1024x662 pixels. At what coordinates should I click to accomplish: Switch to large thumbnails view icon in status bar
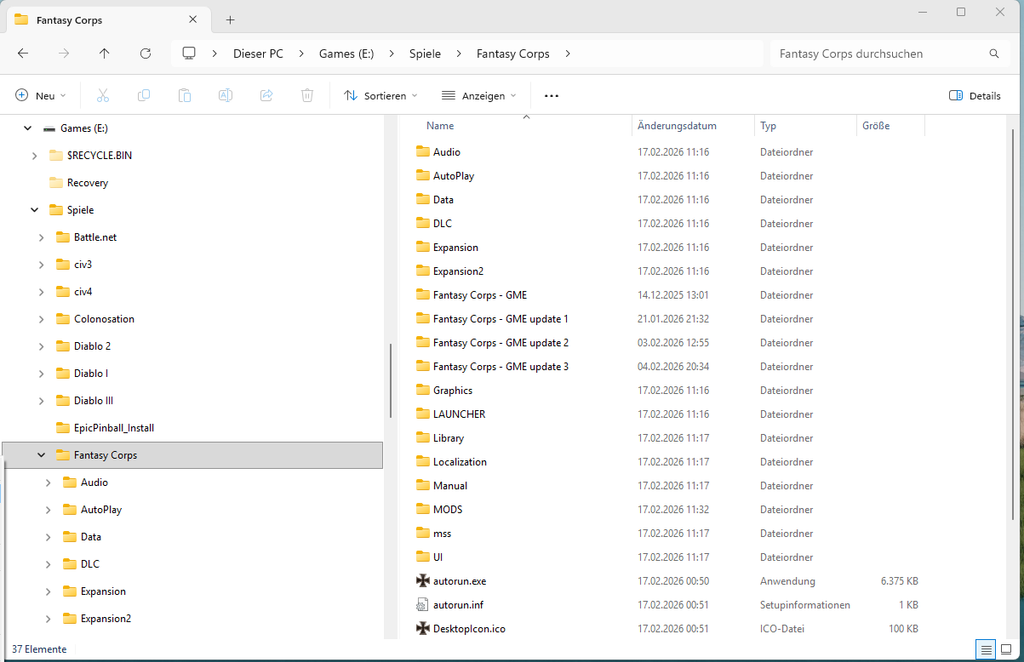pyautogui.click(x=1006, y=649)
